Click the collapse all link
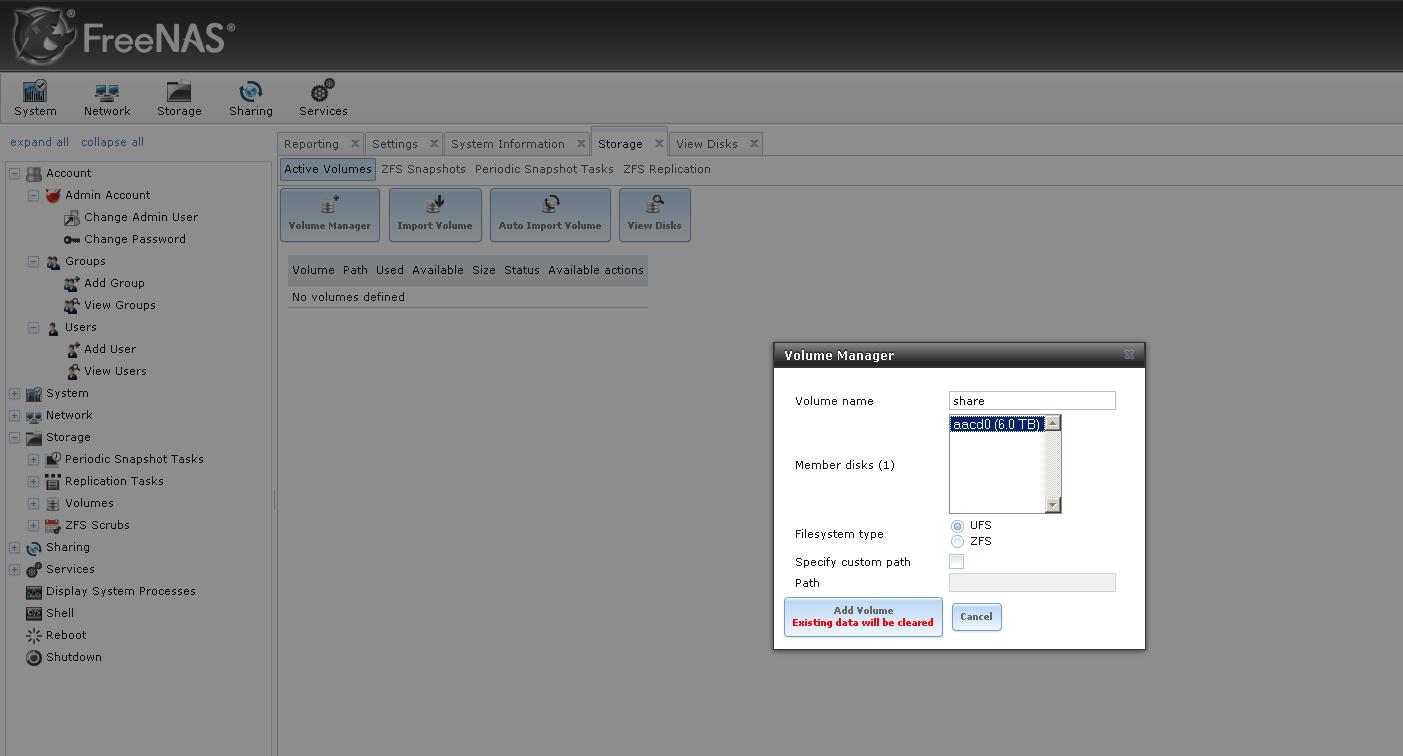This screenshot has width=1403, height=756. (112, 142)
